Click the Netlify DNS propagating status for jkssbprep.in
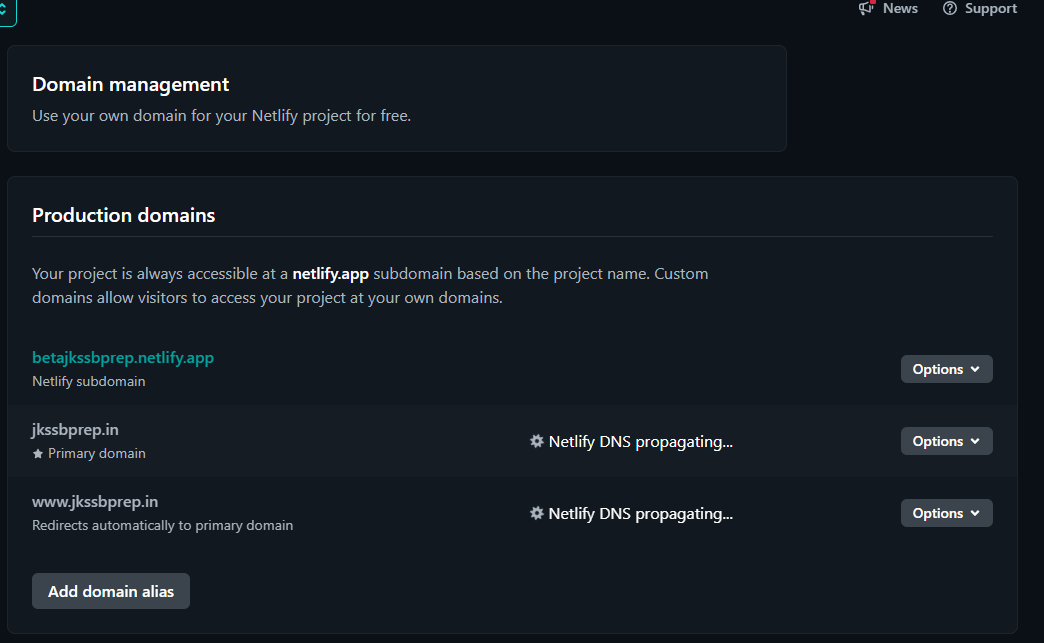This screenshot has width=1044, height=643. pyautogui.click(x=631, y=441)
